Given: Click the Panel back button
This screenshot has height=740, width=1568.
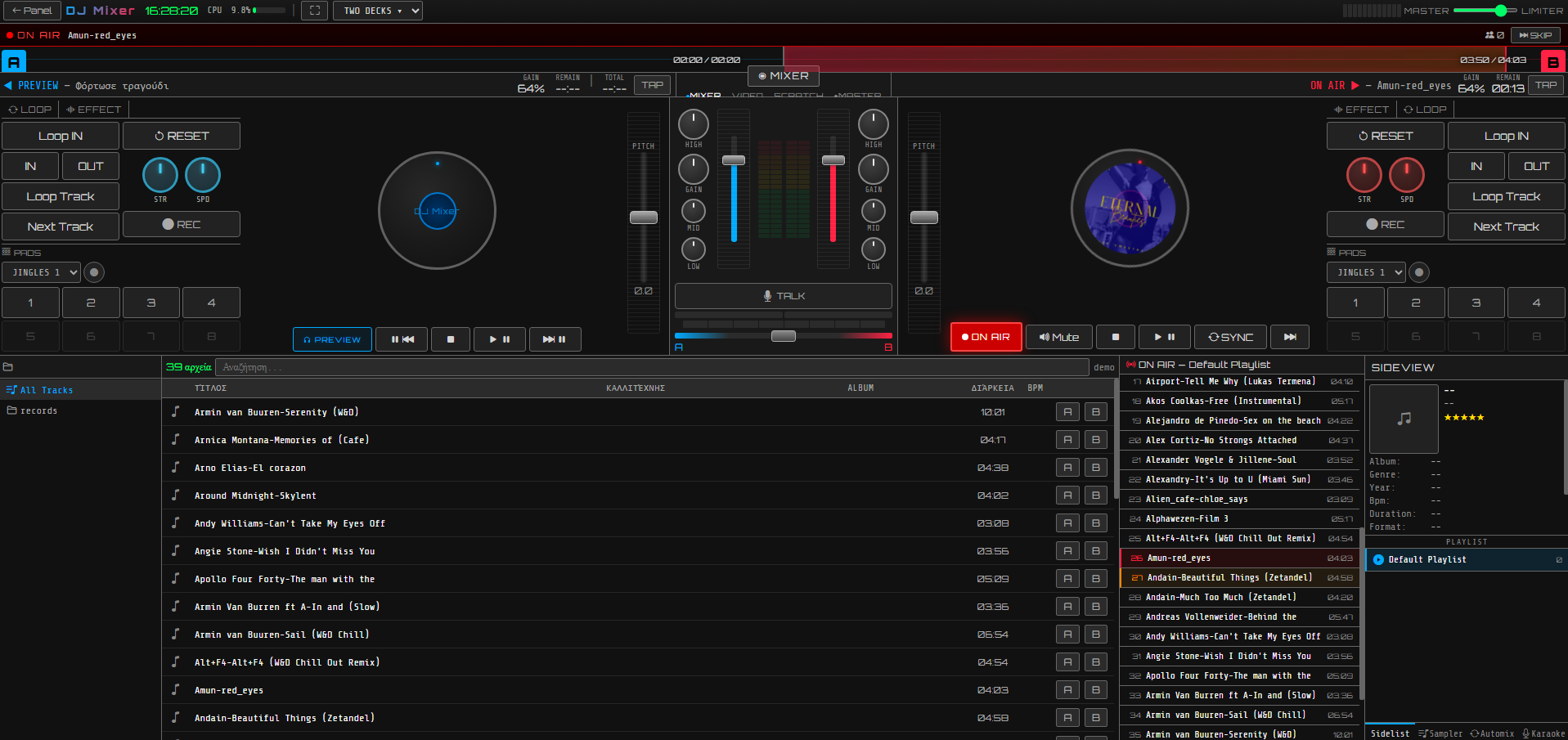Looking at the screenshot, I should click(31, 11).
